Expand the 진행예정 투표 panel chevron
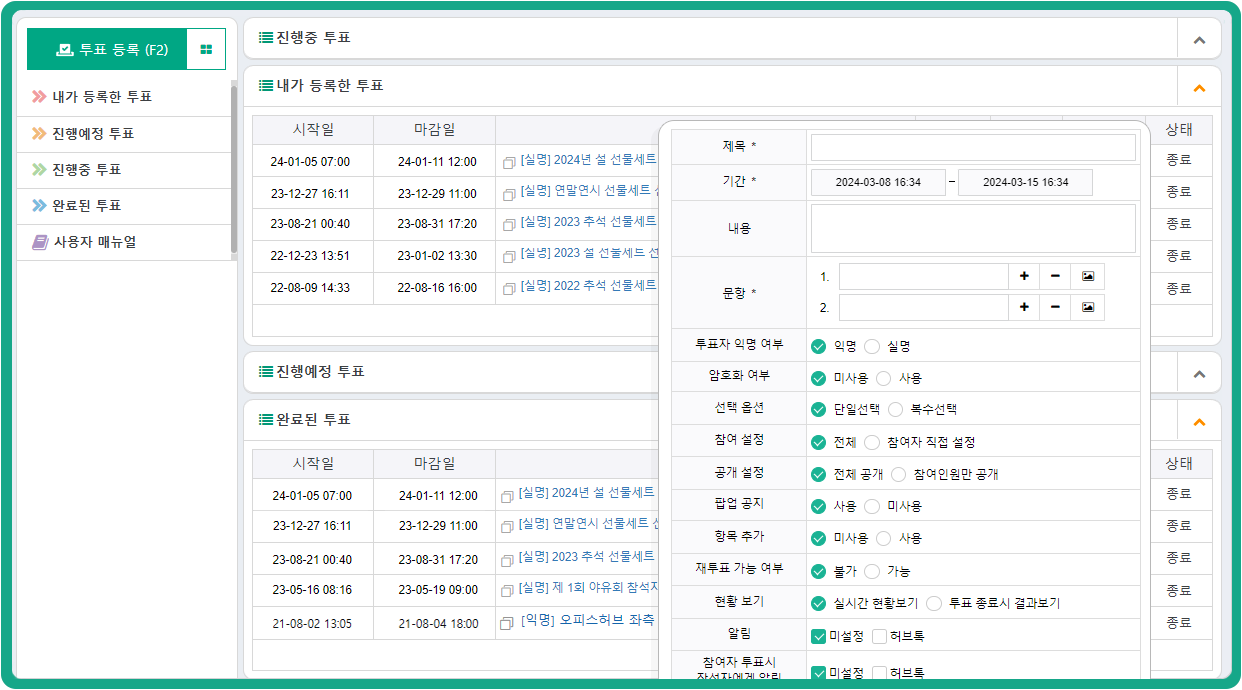Image resolution: width=1242 pixels, height=690 pixels. (1200, 373)
